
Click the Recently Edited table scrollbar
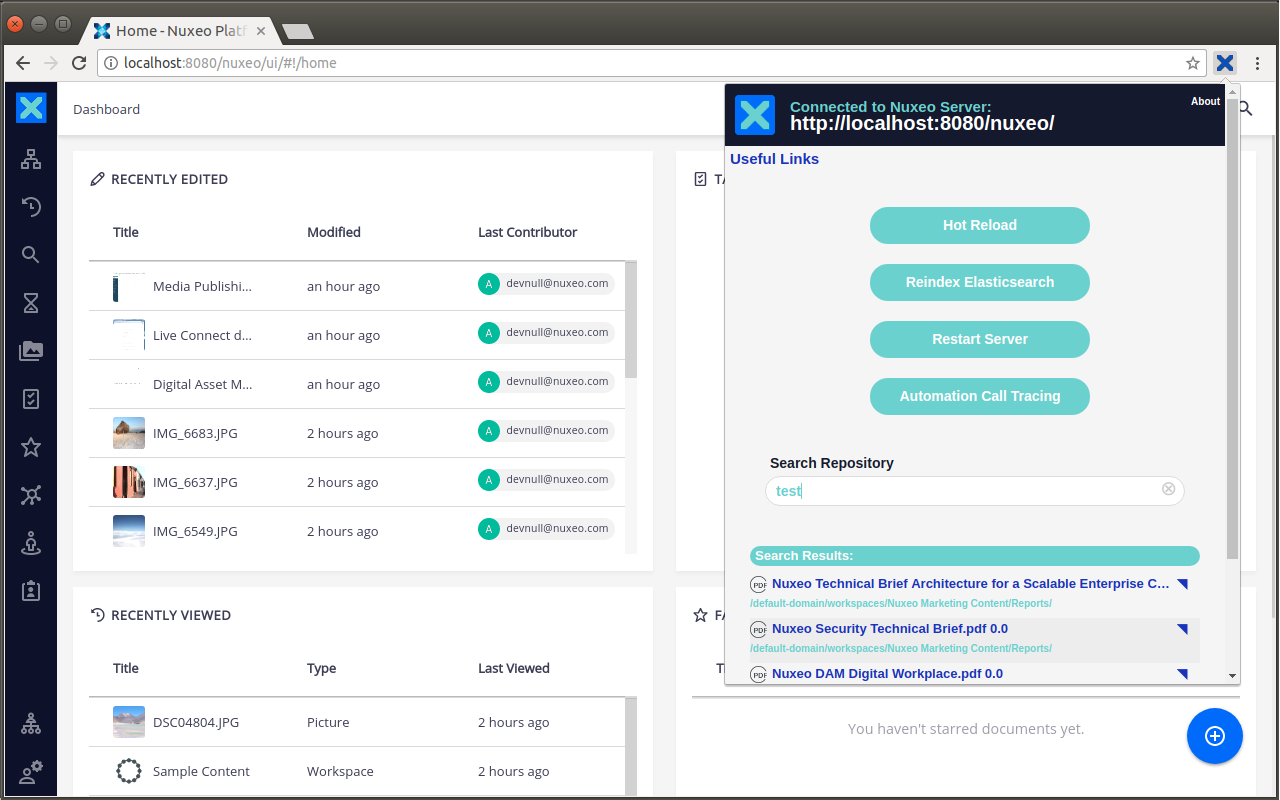point(631,320)
